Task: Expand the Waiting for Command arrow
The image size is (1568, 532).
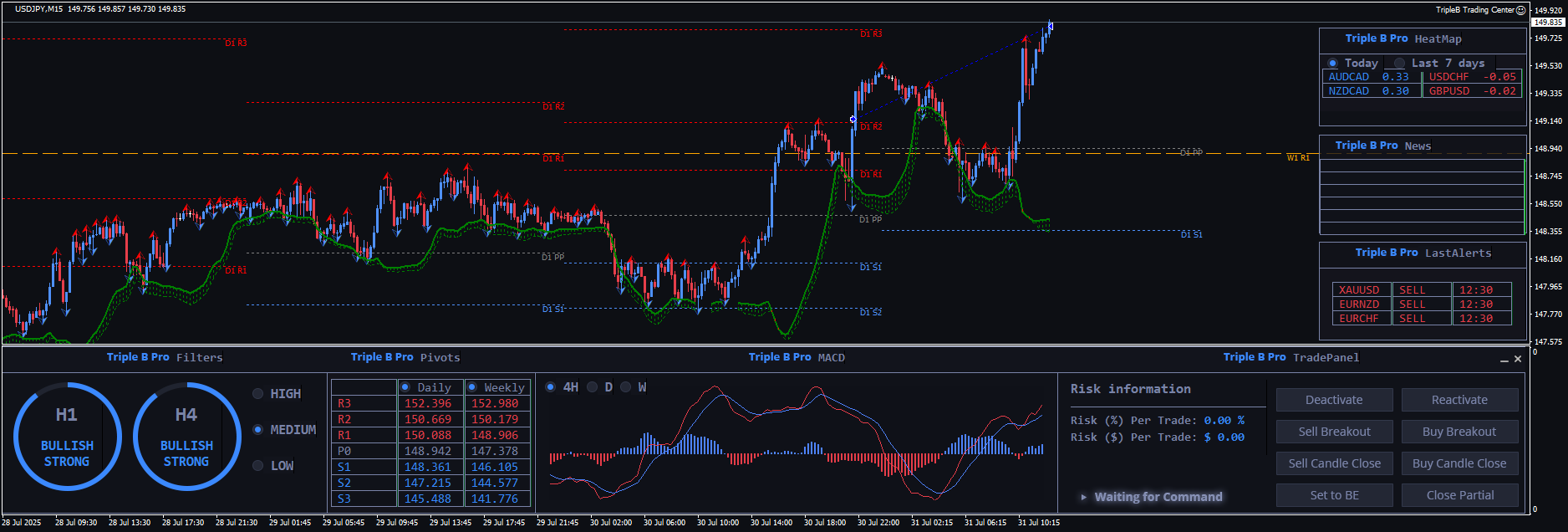Action: 1084,497
